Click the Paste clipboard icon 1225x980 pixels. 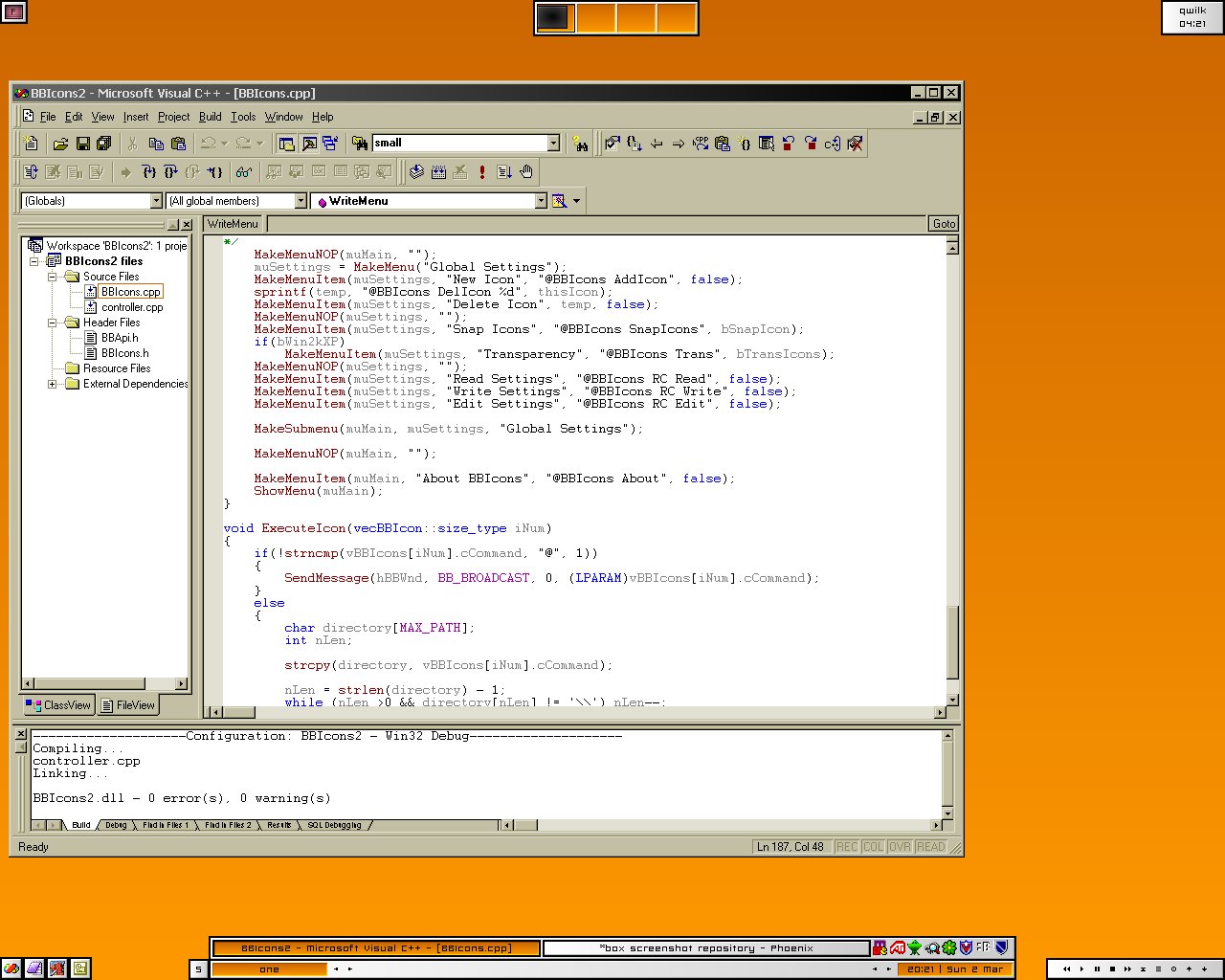[178, 144]
